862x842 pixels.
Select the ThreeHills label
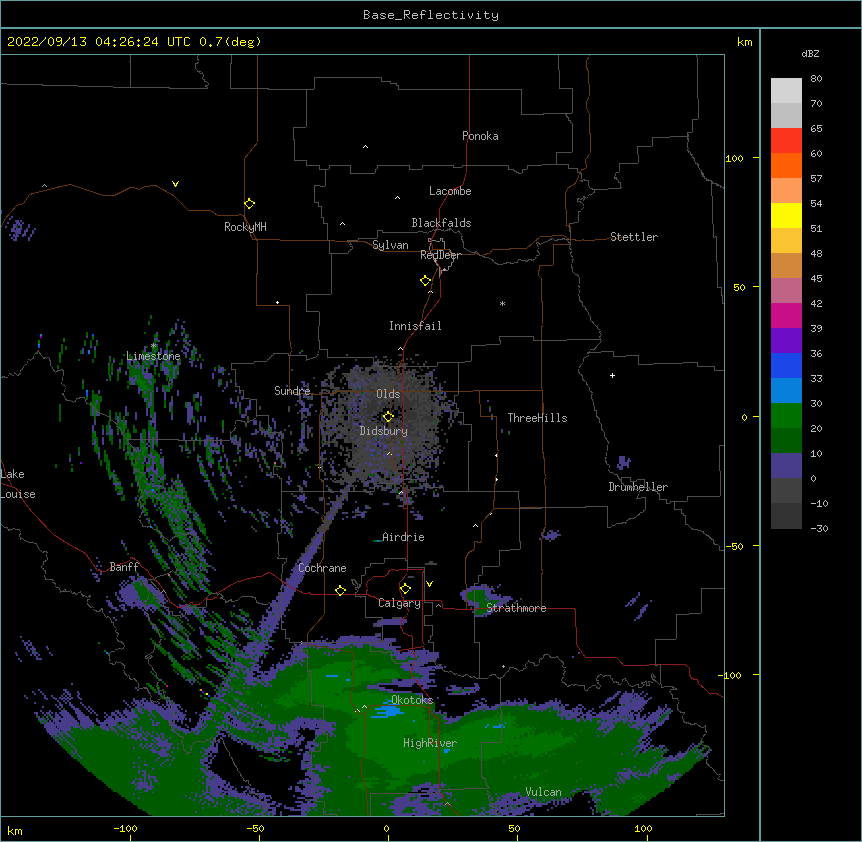[x=537, y=418]
